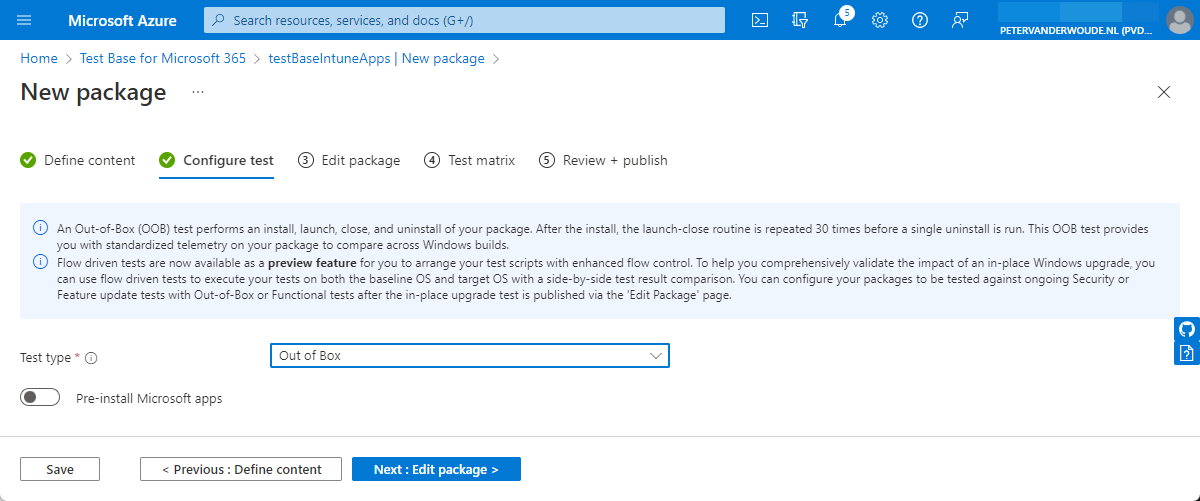This screenshot has width=1200, height=501.
Task: Open the Azure portal hamburger menu
Action: (x=25, y=20)
